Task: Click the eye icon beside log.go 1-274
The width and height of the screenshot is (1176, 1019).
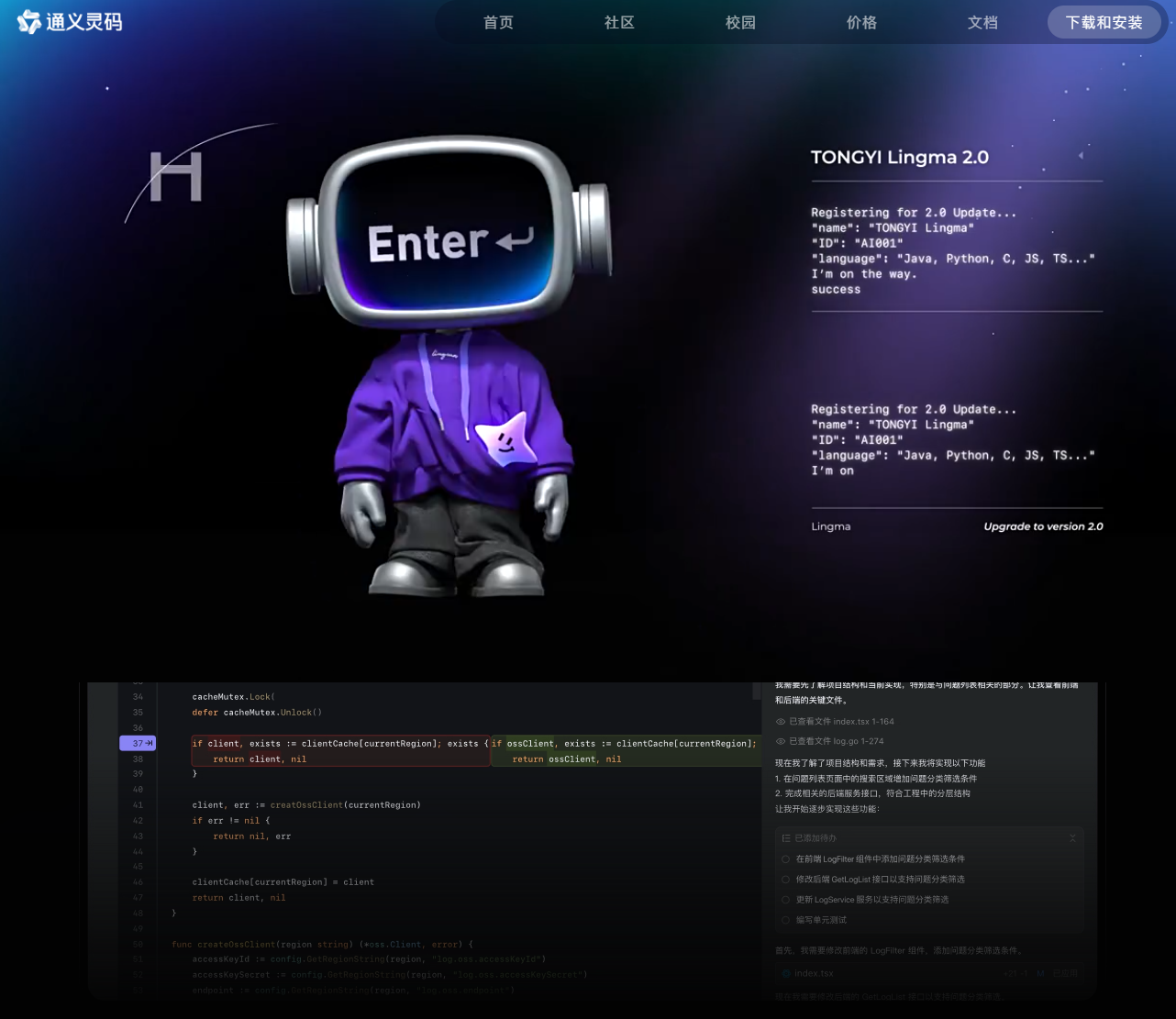Action: [x=781, y=741]
